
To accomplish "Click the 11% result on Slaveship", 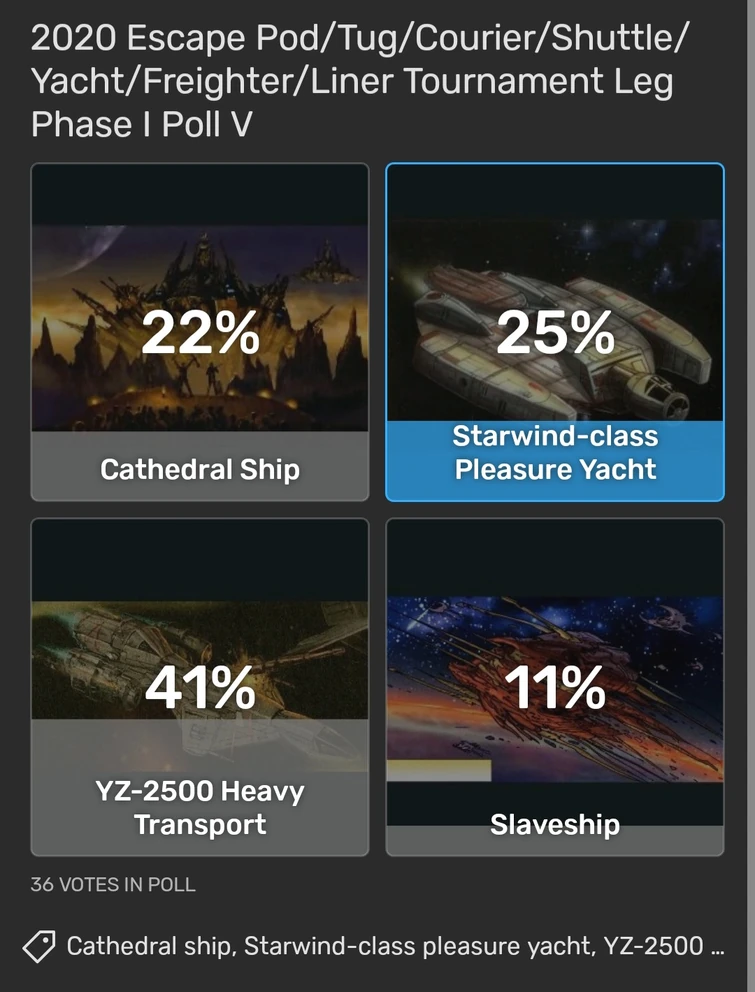I will [555, 689].
